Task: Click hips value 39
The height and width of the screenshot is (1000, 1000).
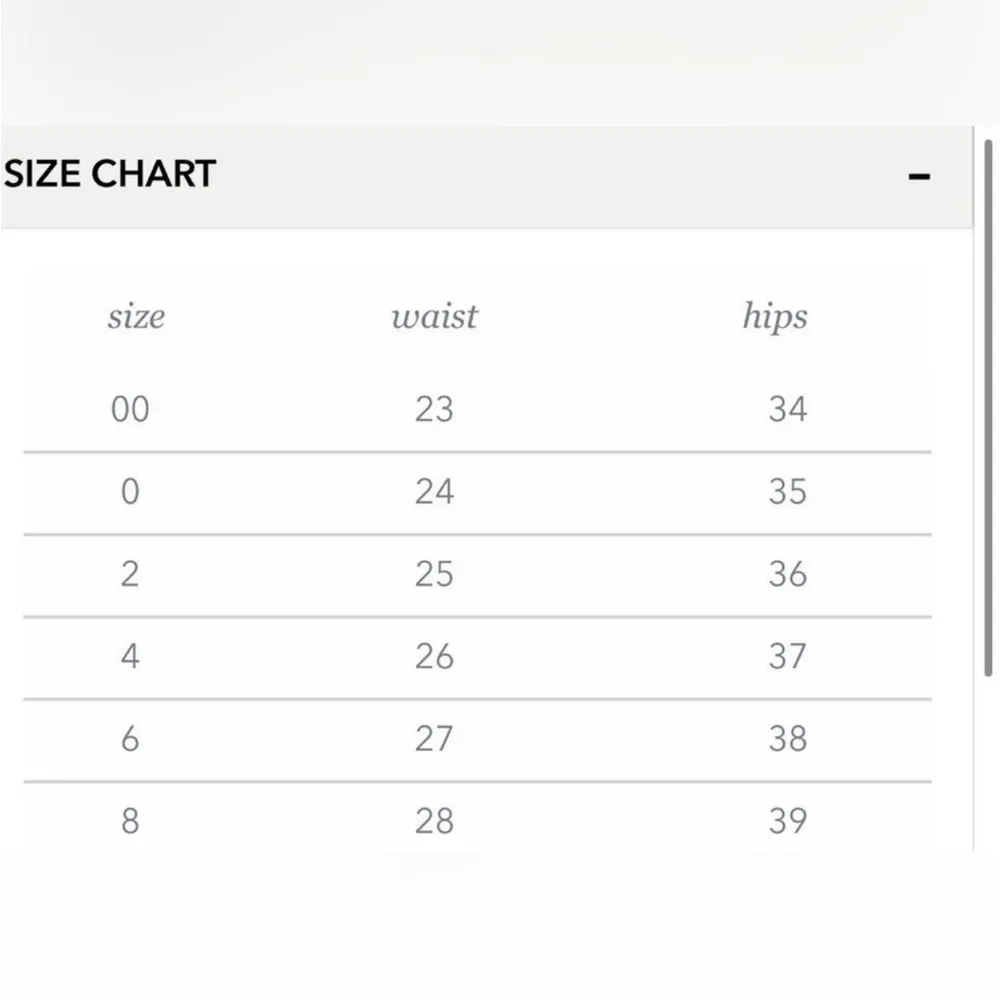Action: pyautogui.click(x=787, y=821)
